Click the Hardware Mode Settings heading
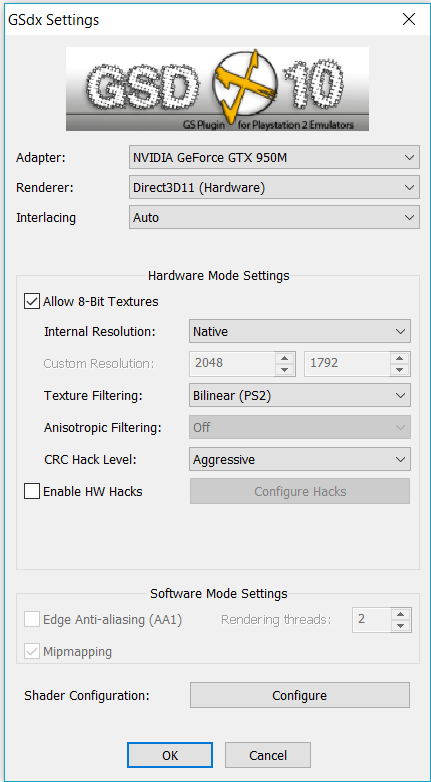431x782 pixels. coord(218,275)
